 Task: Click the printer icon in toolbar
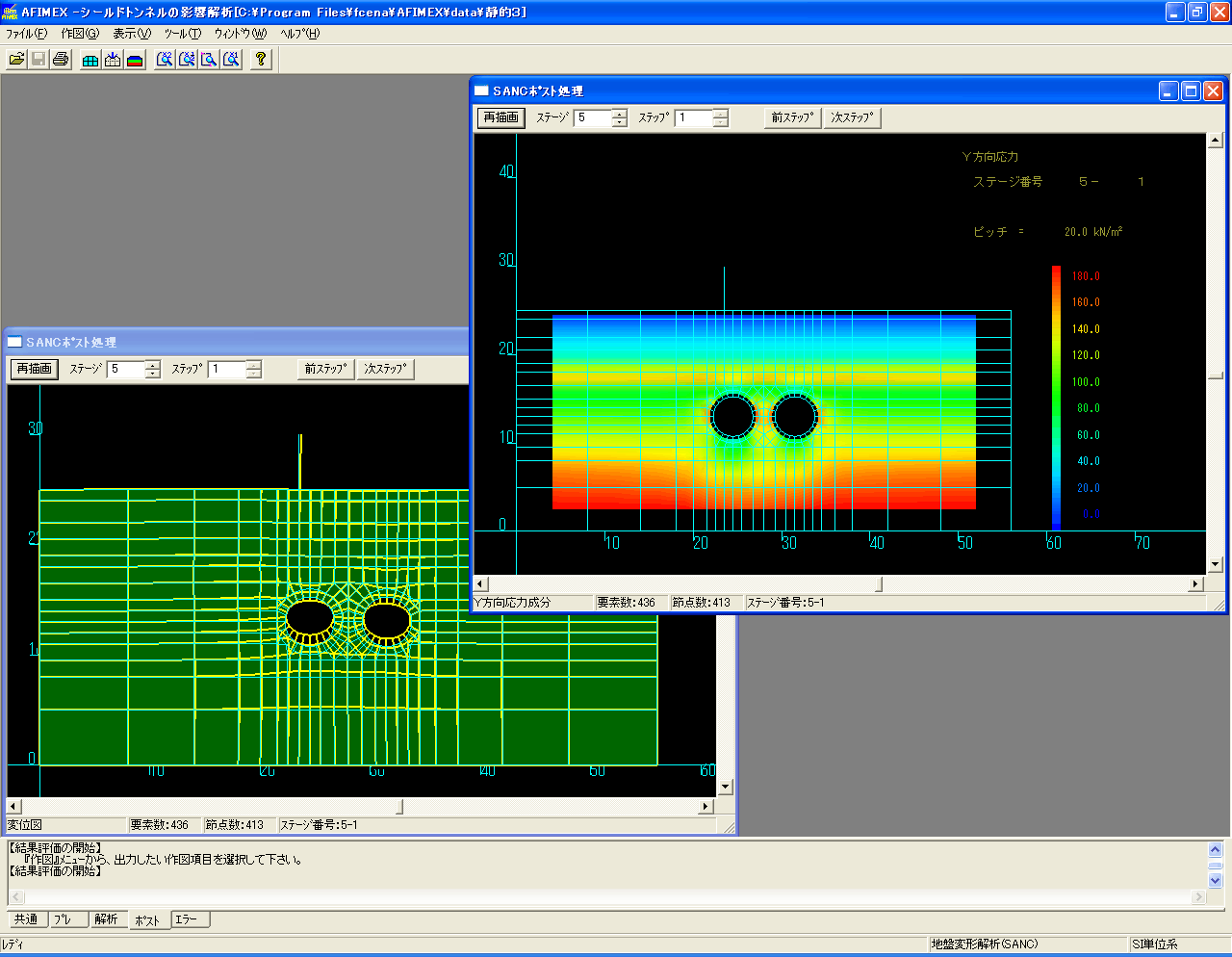point(61,60)
